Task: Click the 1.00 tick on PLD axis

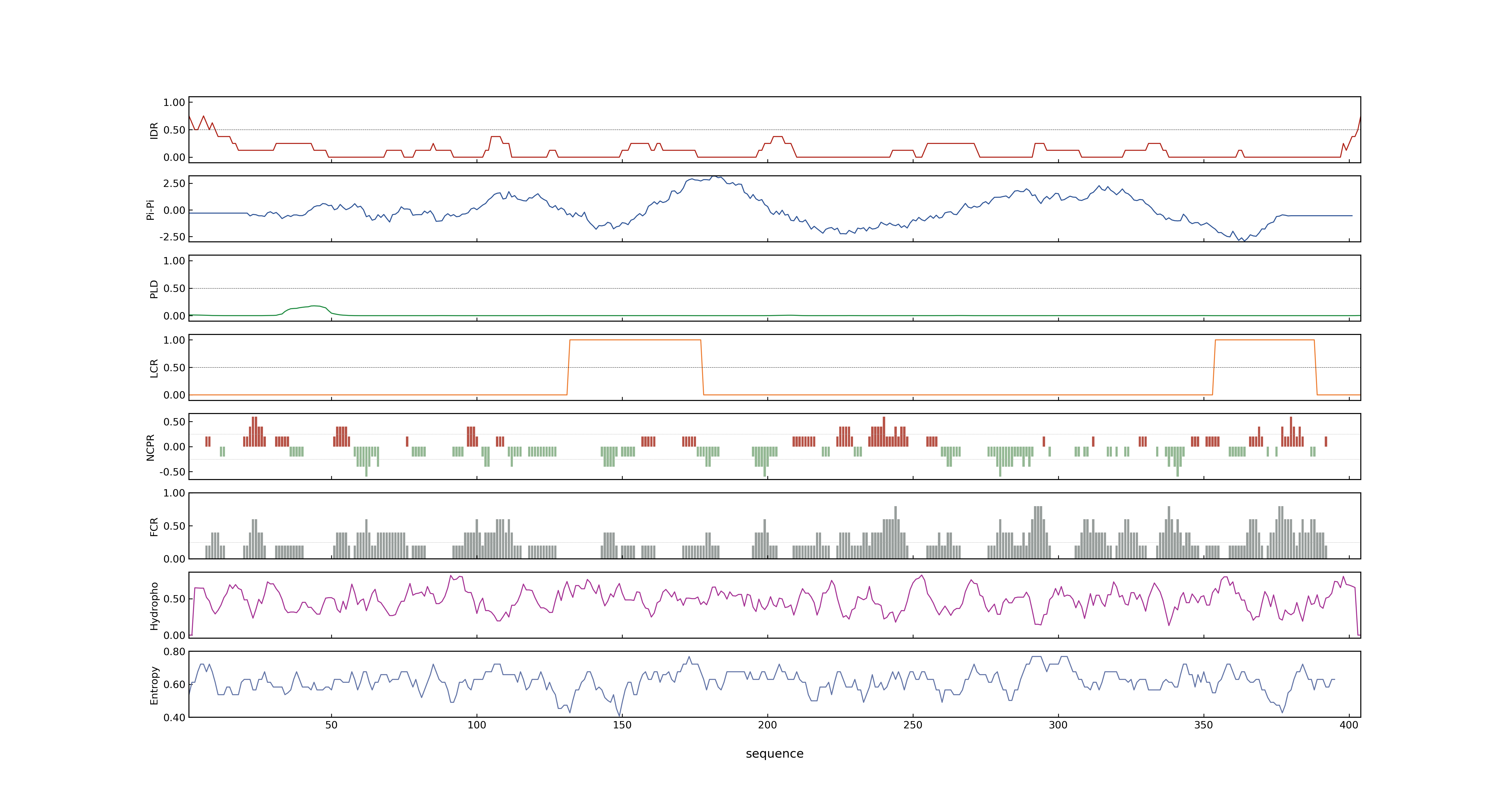Action: click(x=174, y=261)
